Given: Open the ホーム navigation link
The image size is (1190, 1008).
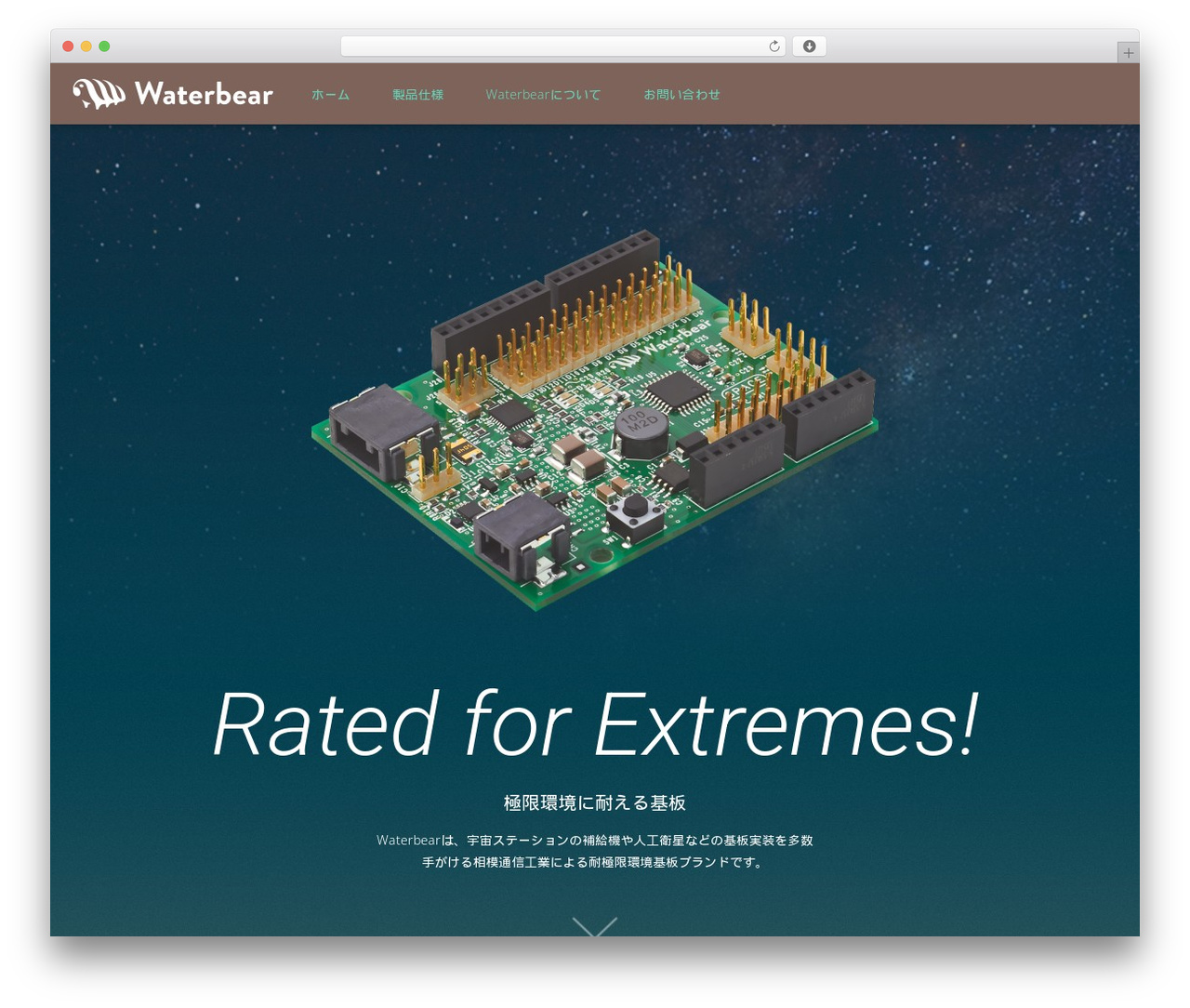Looking at the screenshot, I should 330,95.
